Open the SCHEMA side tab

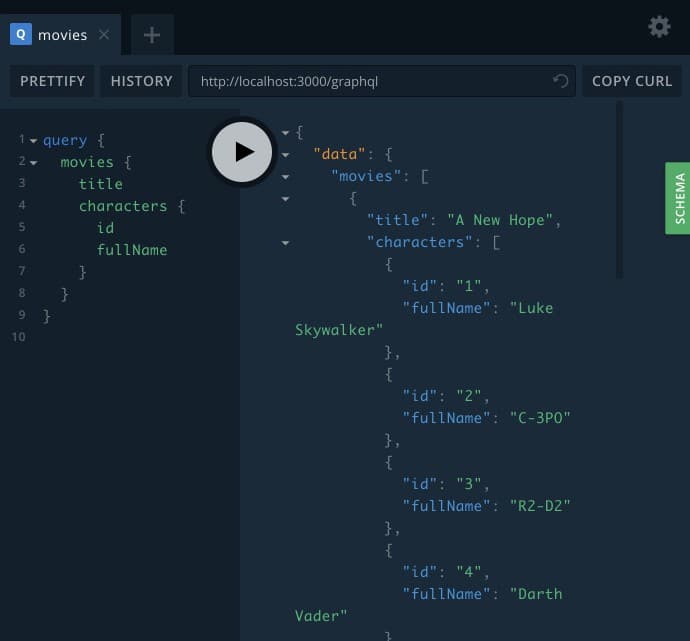pyautogui.click(x=678, y=198)
